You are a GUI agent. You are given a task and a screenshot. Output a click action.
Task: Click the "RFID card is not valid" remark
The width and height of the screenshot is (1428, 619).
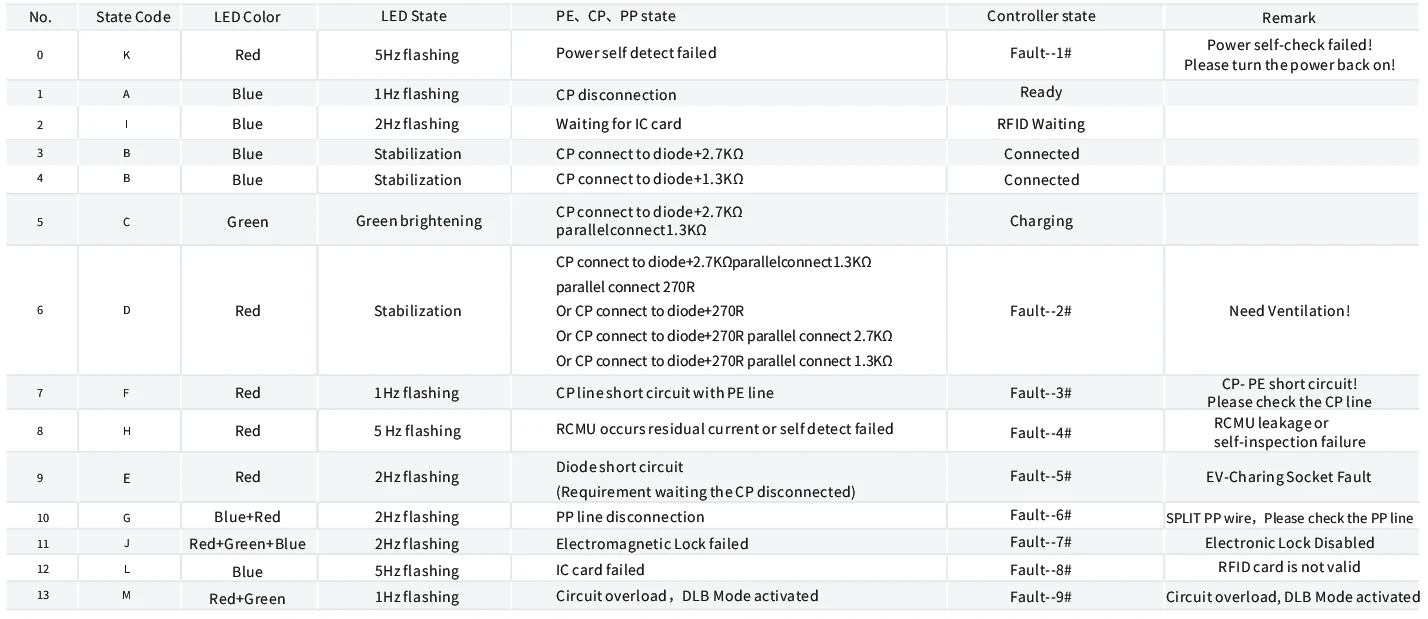1289,567
